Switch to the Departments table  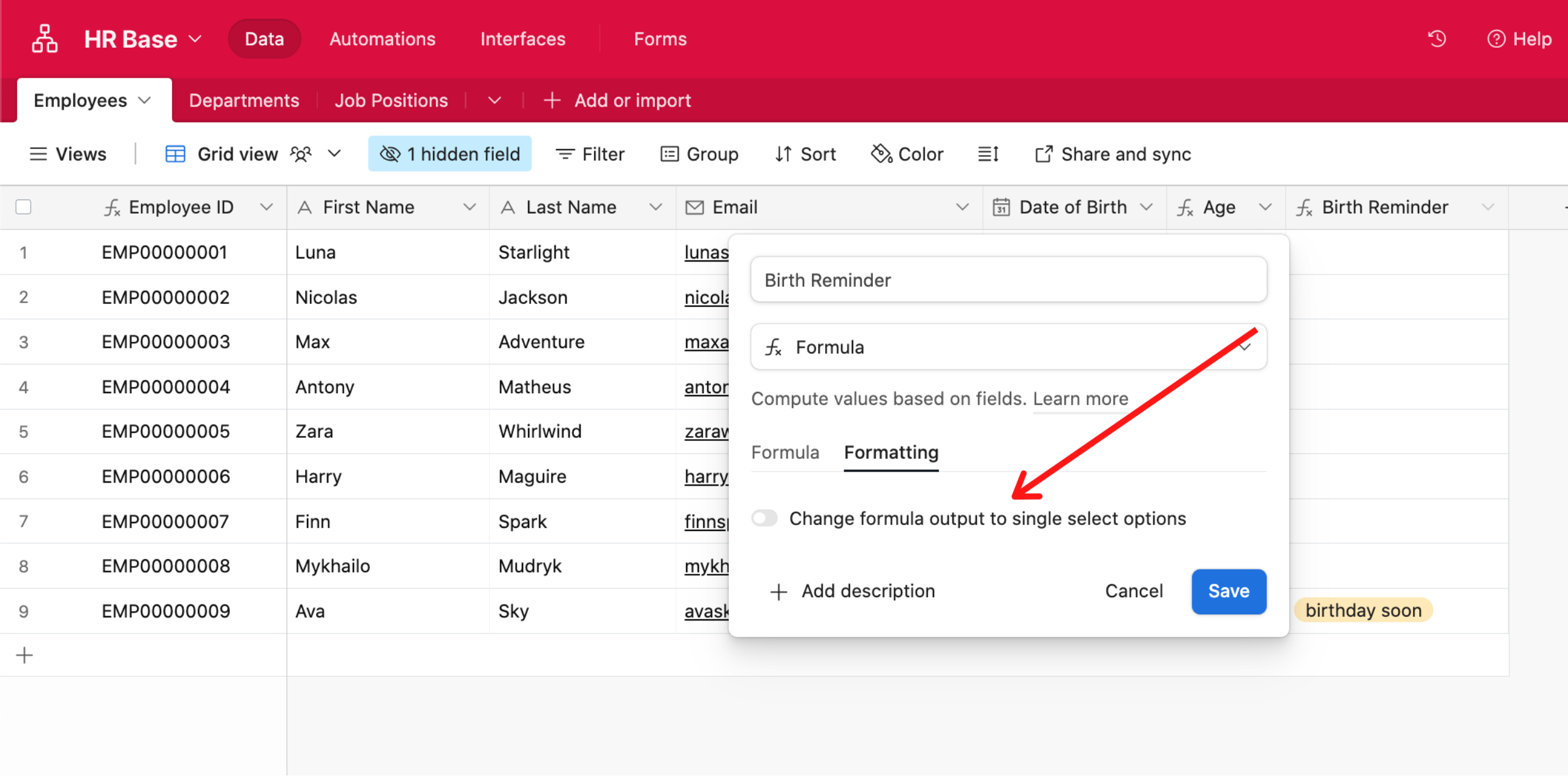pos(244,100)
